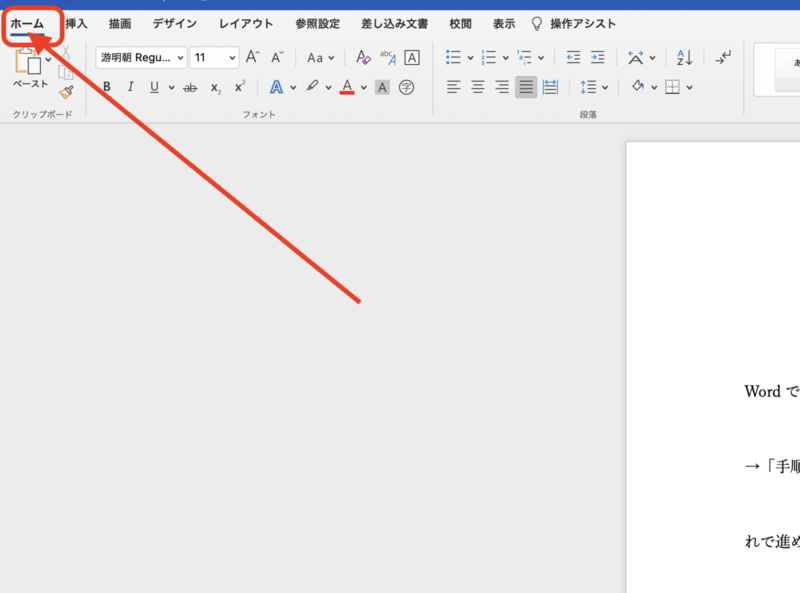Toggle bold formatting

pos(107,86)
